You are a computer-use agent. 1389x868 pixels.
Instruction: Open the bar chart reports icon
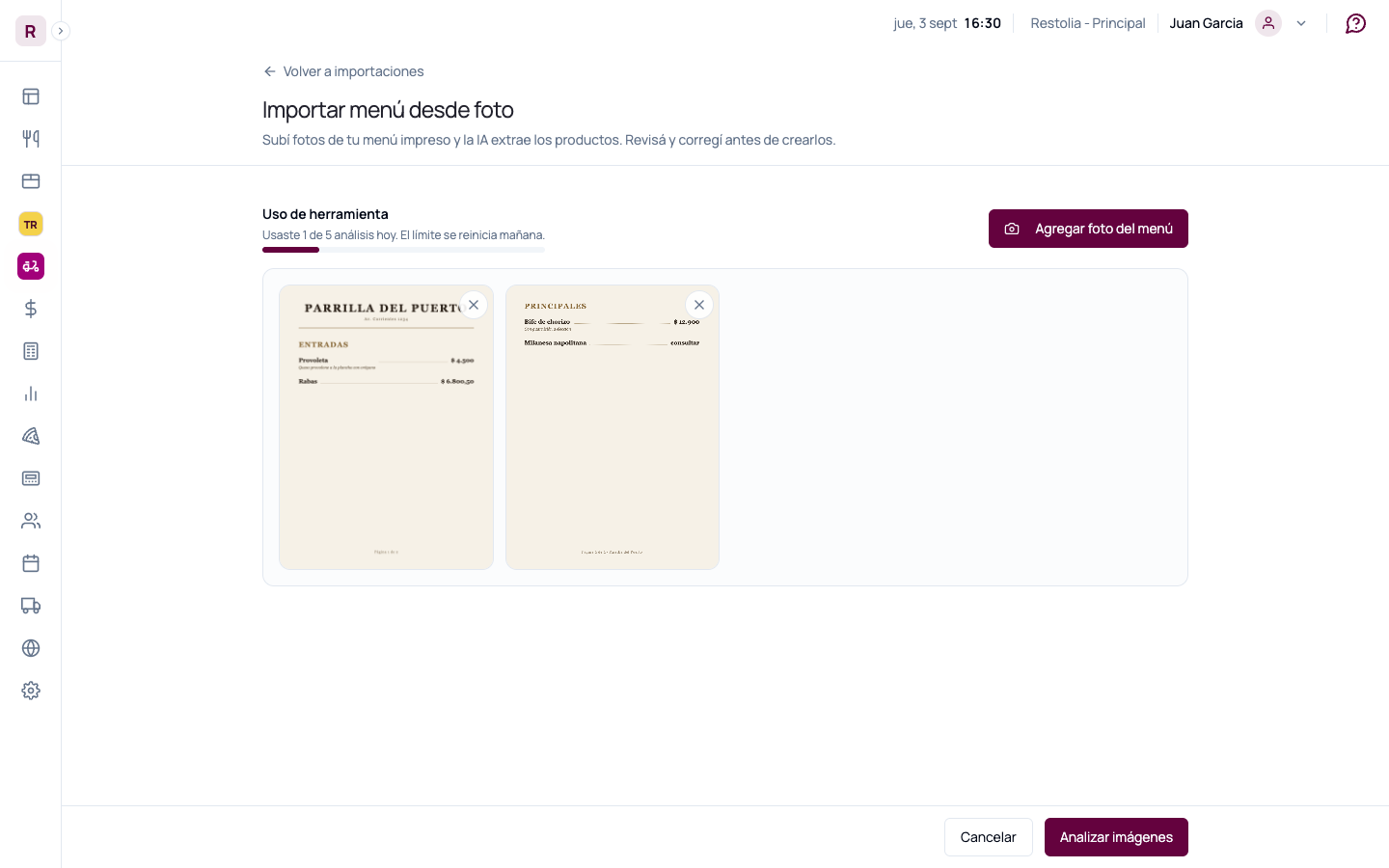31,393
